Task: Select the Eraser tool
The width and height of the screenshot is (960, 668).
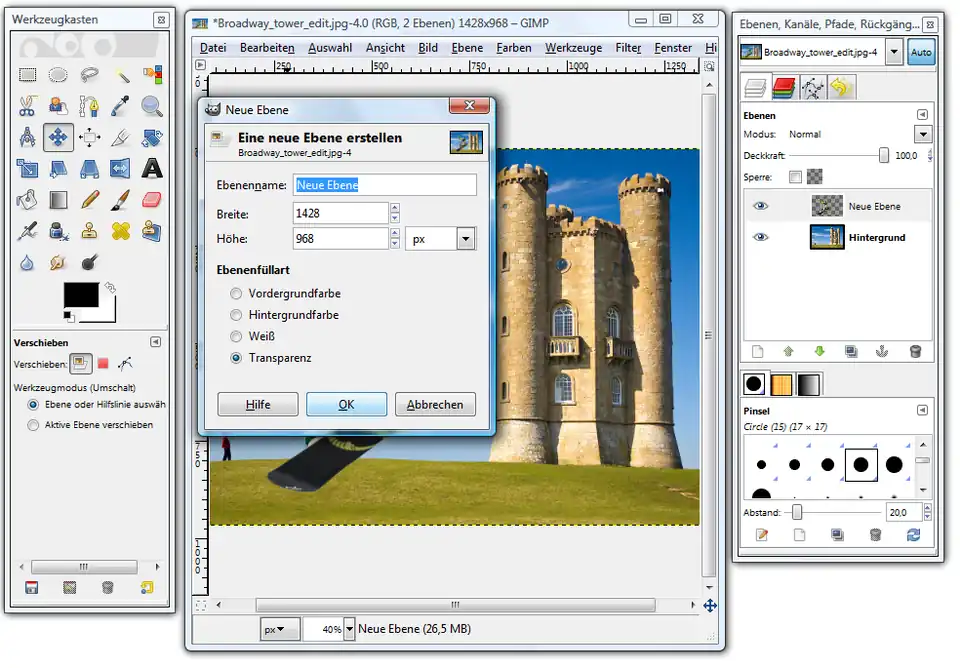Action: click(152, 200)
